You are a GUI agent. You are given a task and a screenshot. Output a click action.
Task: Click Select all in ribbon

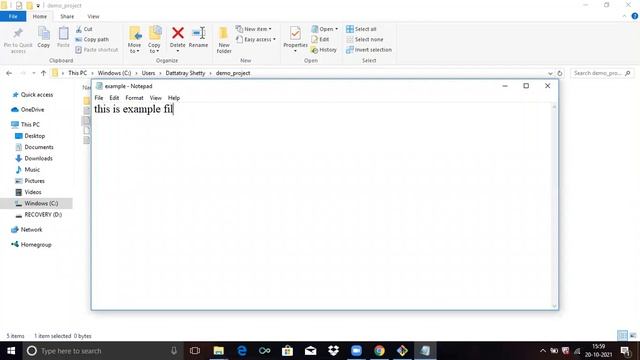pos(361,29)
